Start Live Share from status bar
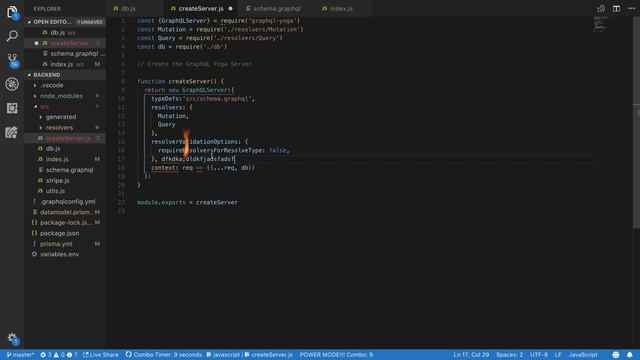 click(101, 355)
